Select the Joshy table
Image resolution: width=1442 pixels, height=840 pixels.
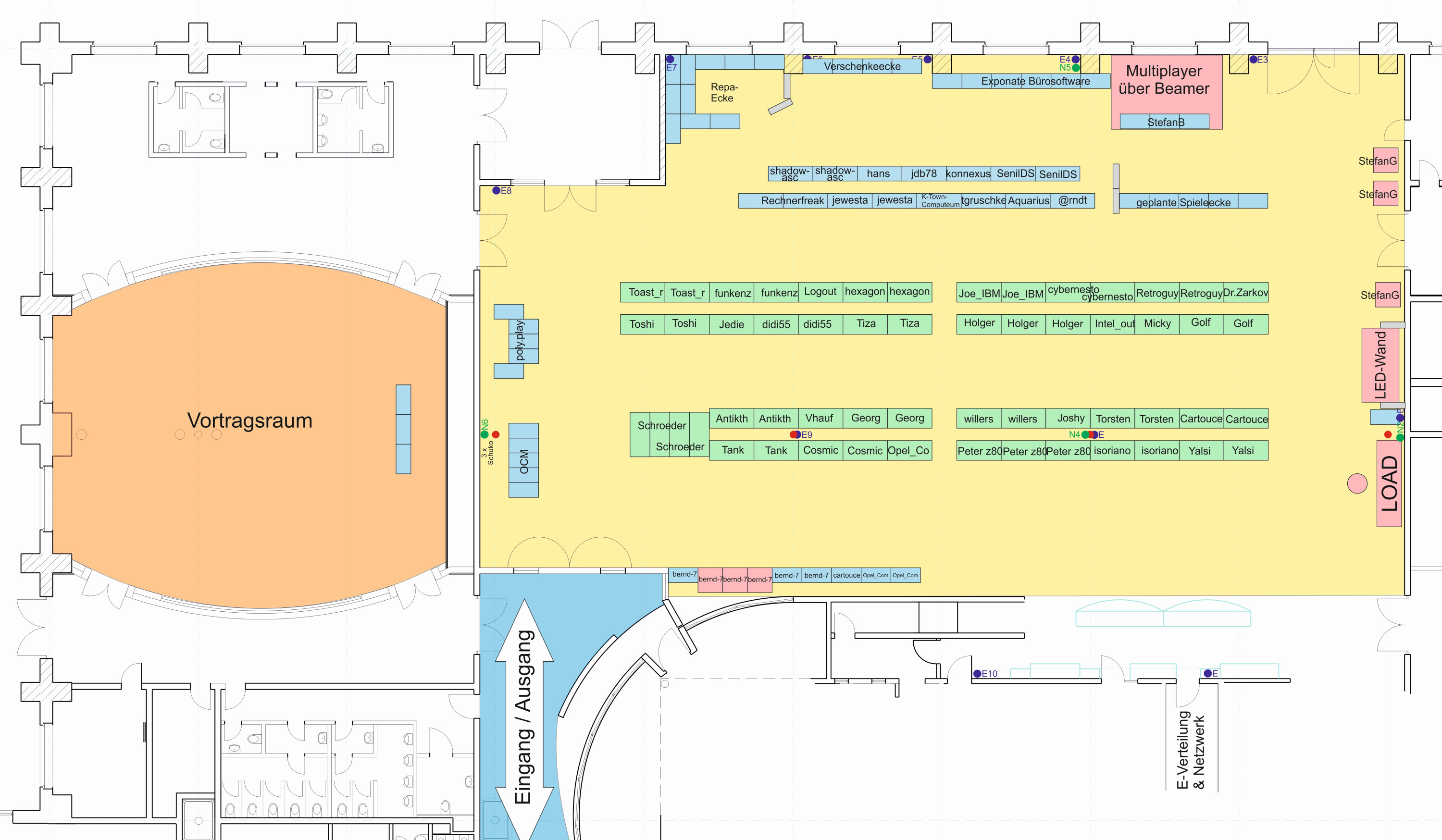coord(1069,418)
